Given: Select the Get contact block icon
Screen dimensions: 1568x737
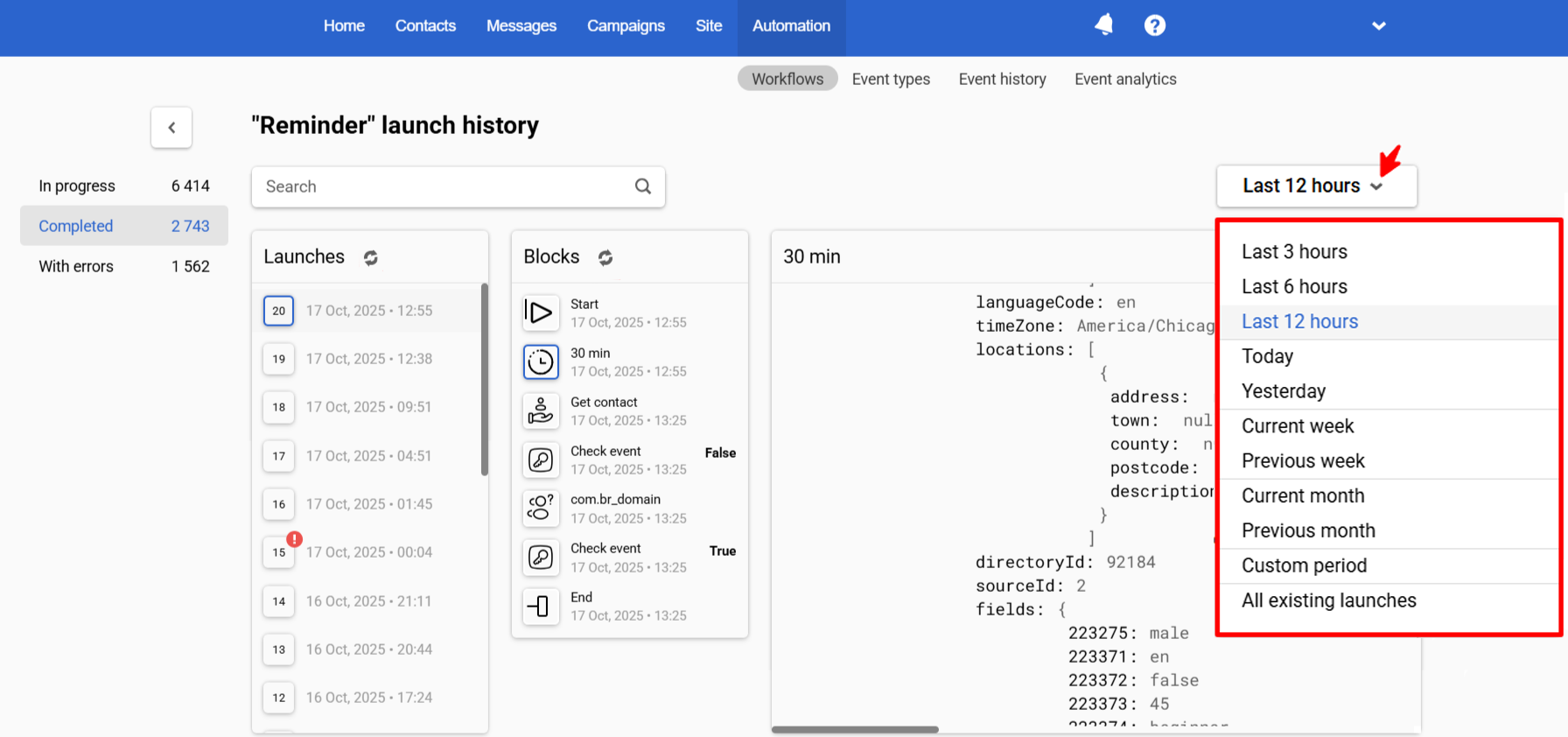Looking at the screenshot, I should (x=541, y=411).
